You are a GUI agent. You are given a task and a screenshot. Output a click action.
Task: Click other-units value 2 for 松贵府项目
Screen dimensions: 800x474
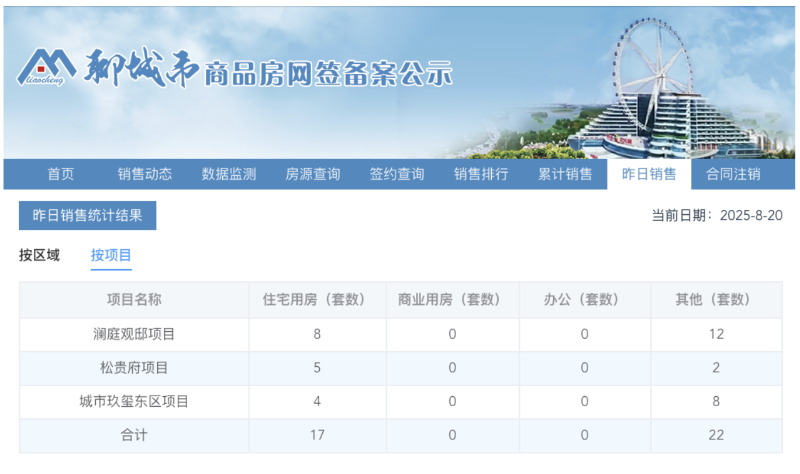(716, 368)
